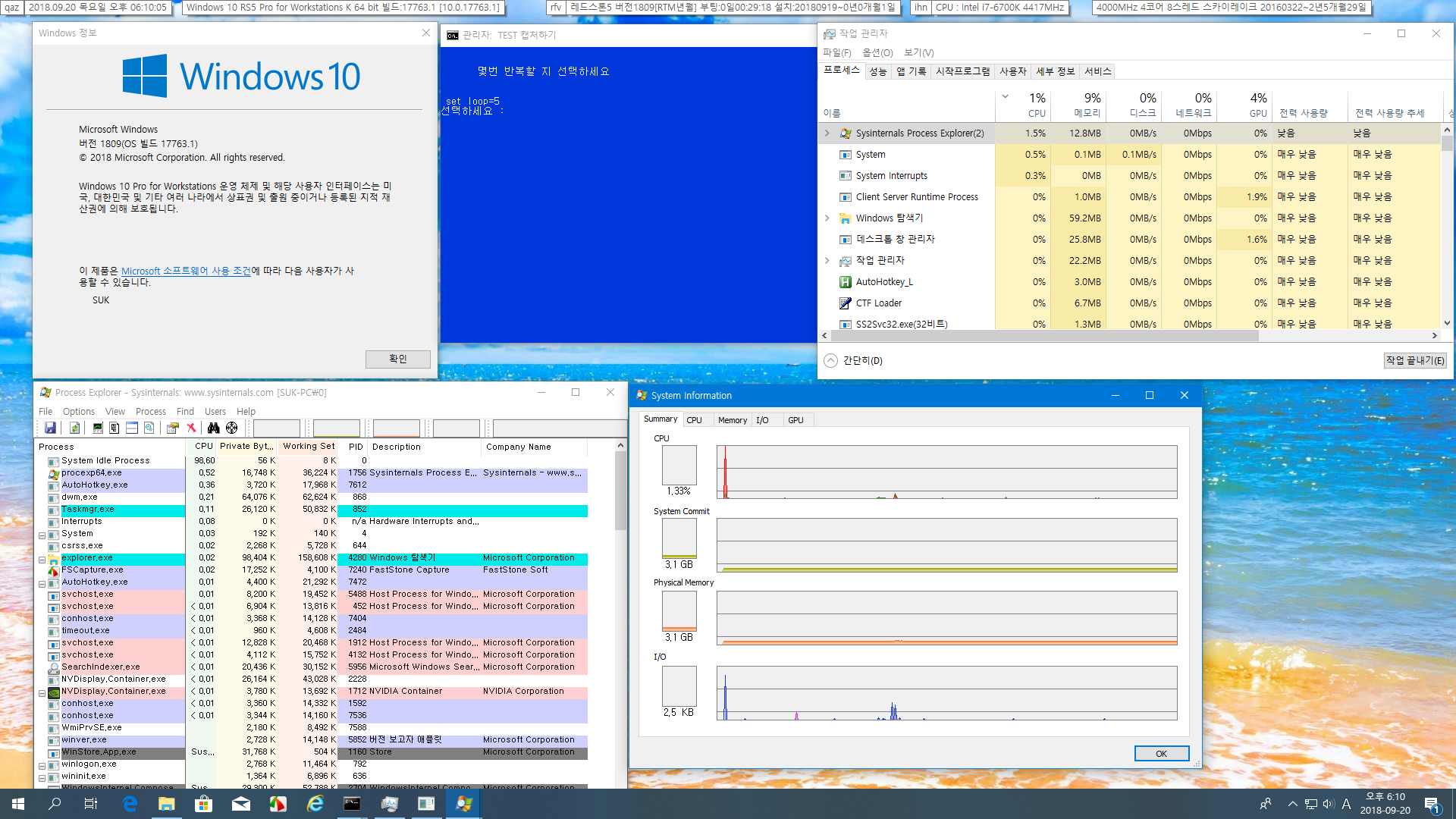The width and height of the screenshot is (1456, 819).
Task: Show hidden system tray icons chevron
Action: (x=1292, y=804)
